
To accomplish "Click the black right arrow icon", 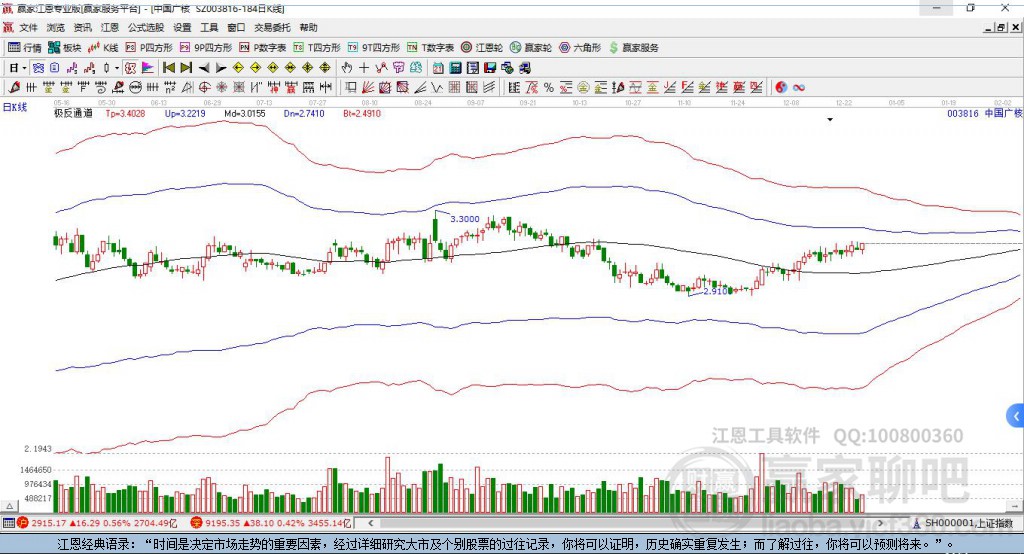I will tap(221, 68).
